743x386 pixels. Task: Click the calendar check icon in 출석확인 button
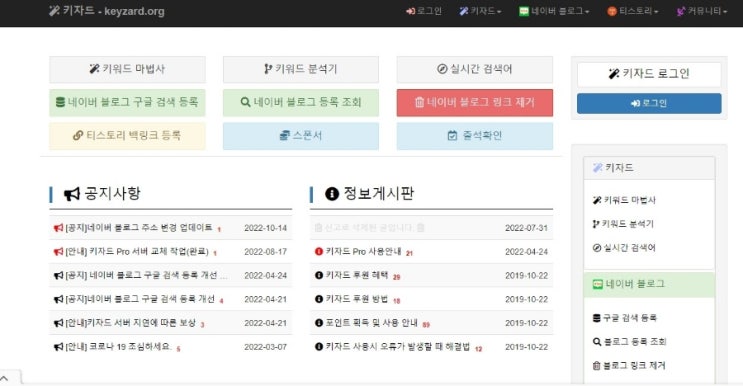[x=453, y=136]
